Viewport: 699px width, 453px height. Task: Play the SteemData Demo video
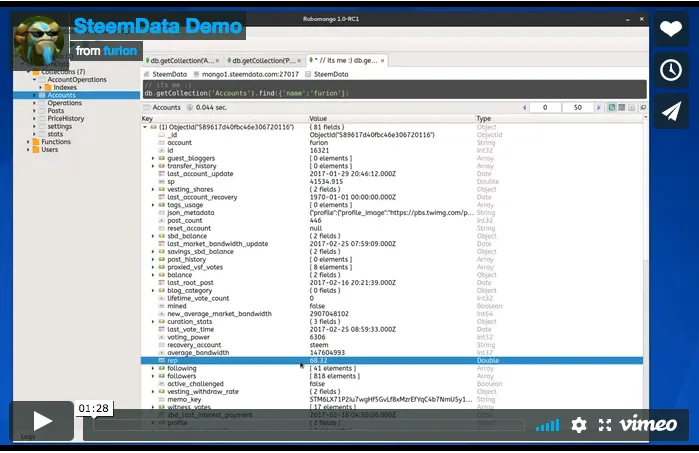42,421
